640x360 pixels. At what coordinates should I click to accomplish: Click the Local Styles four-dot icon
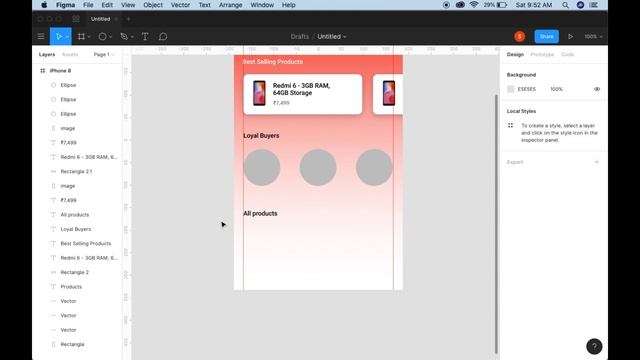coord(510,126)
